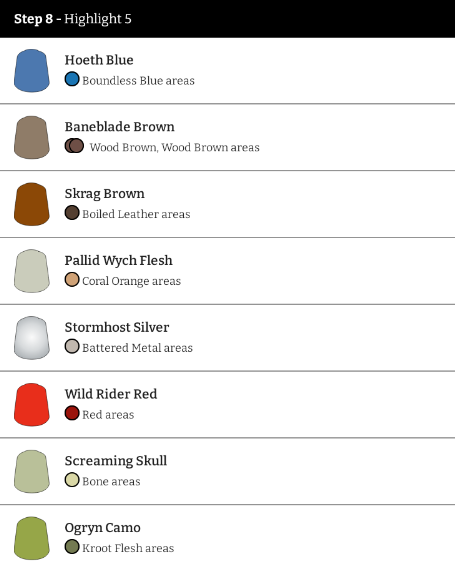Open the Hoeth Blue paint title

point(99,60)
